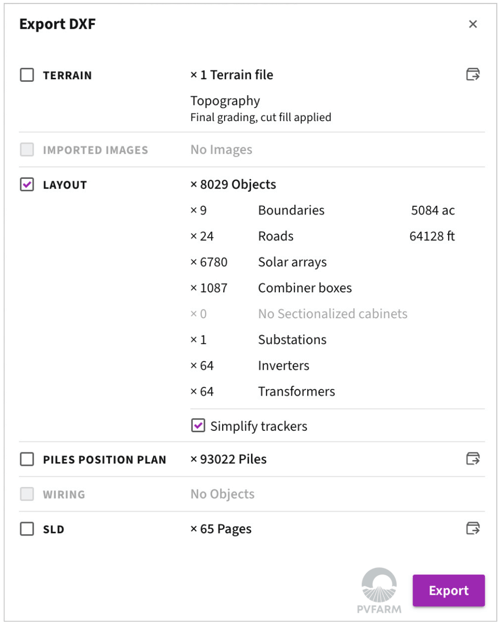Click the disabled Wiring checkbox

(27, 494)
